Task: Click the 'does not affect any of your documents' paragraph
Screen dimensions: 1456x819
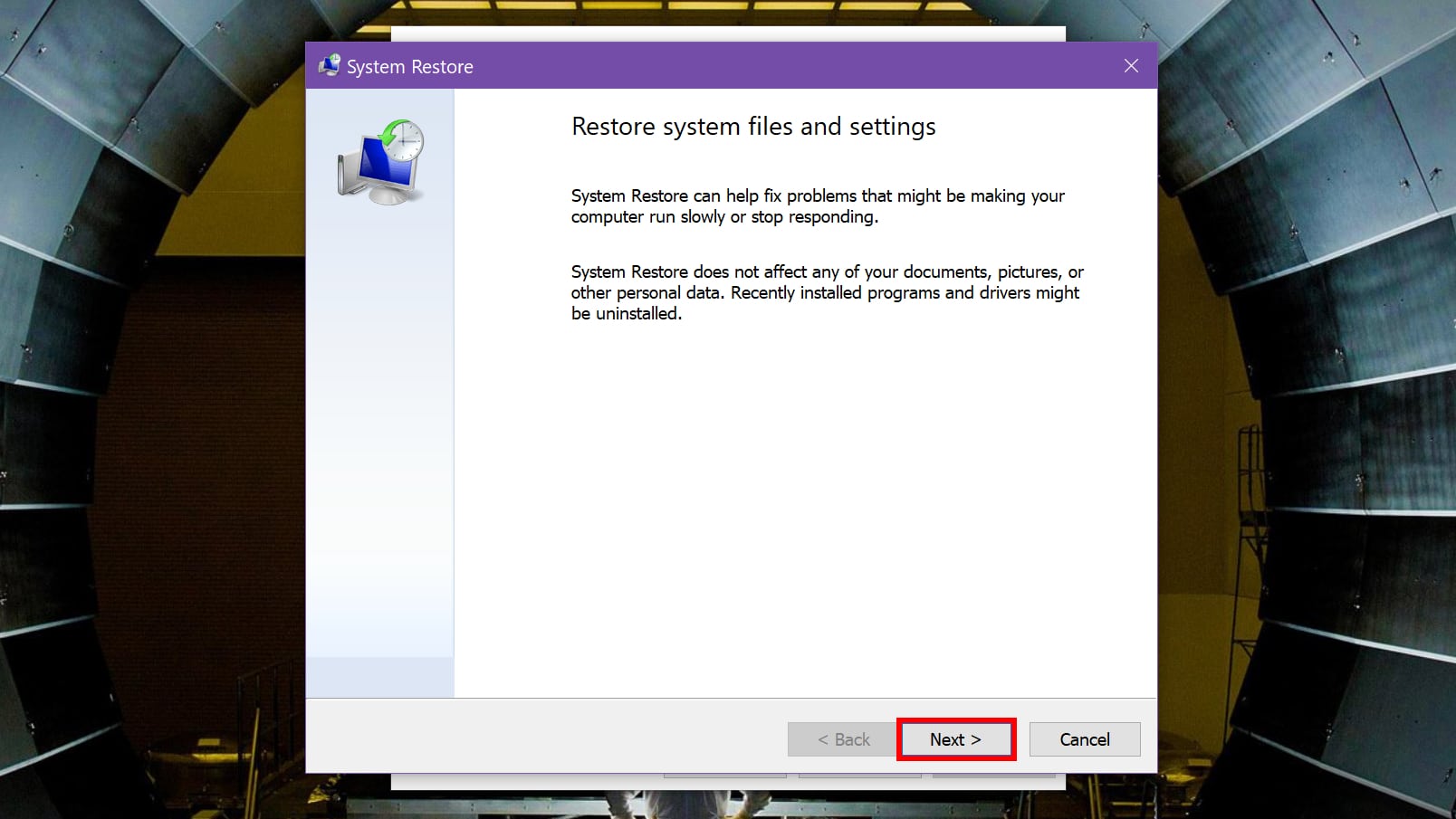Action: (828, 292)
